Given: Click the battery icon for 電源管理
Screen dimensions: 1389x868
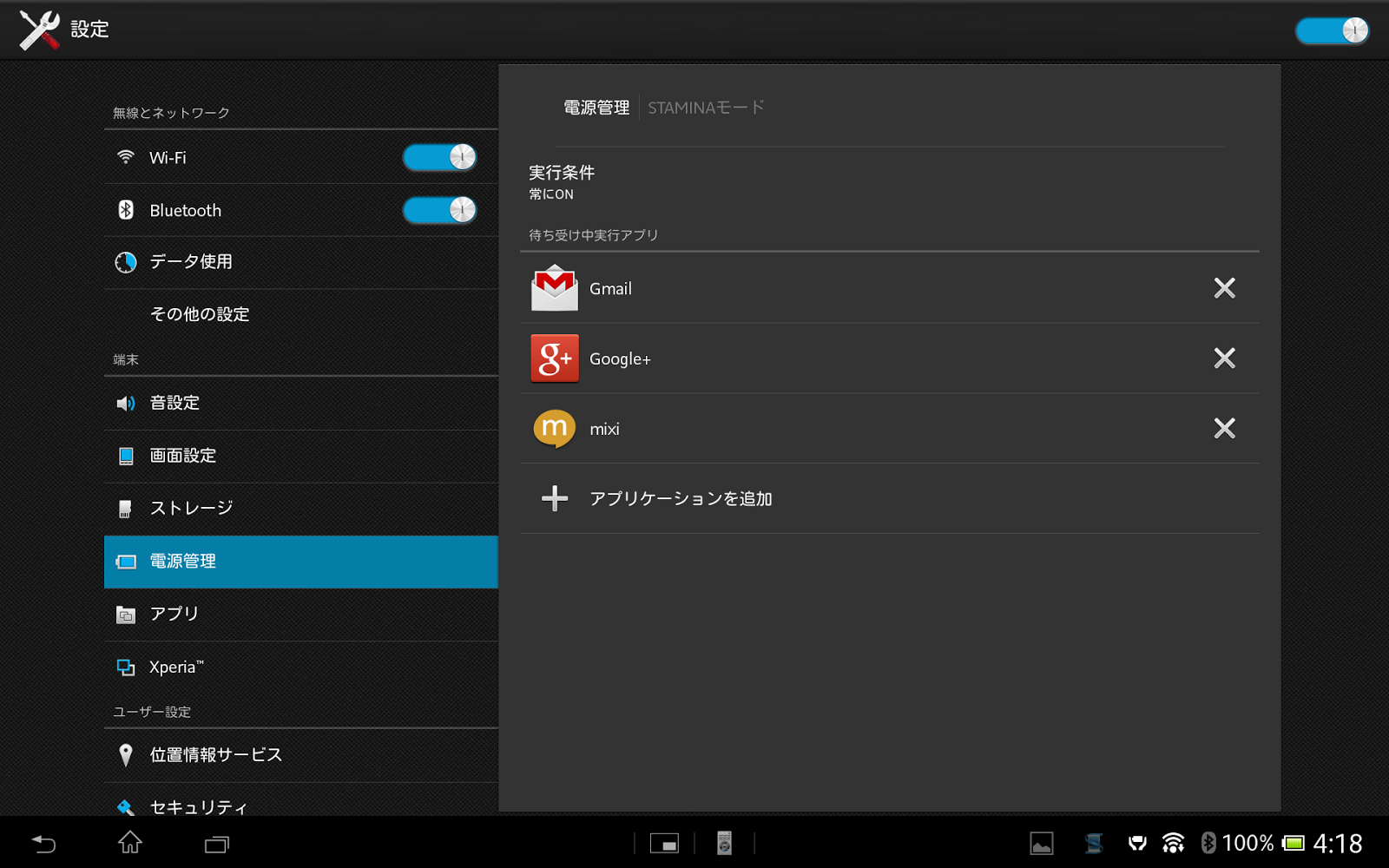Looking at the screenshot, I should click(126, 562).
